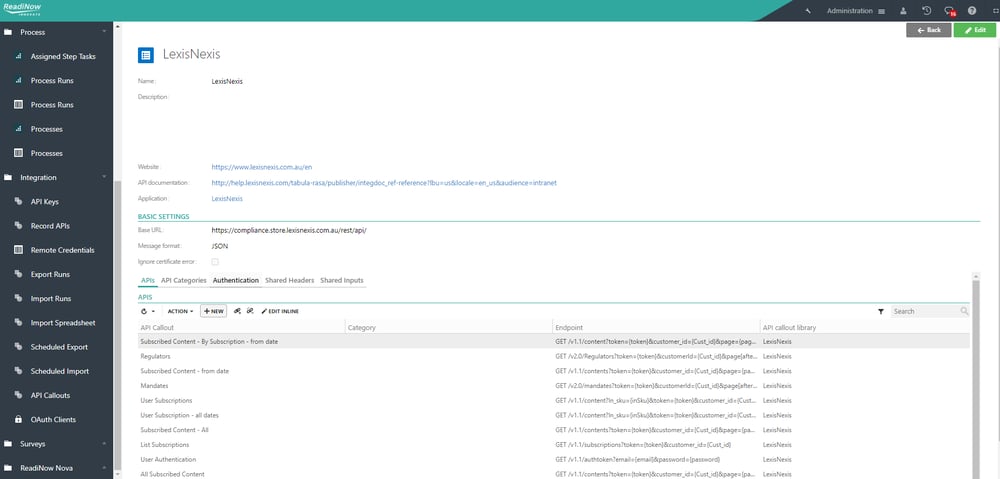Screen dimensions: 1000x479
Task: Click the ReadiNow logo
Action: click(22, 10)
